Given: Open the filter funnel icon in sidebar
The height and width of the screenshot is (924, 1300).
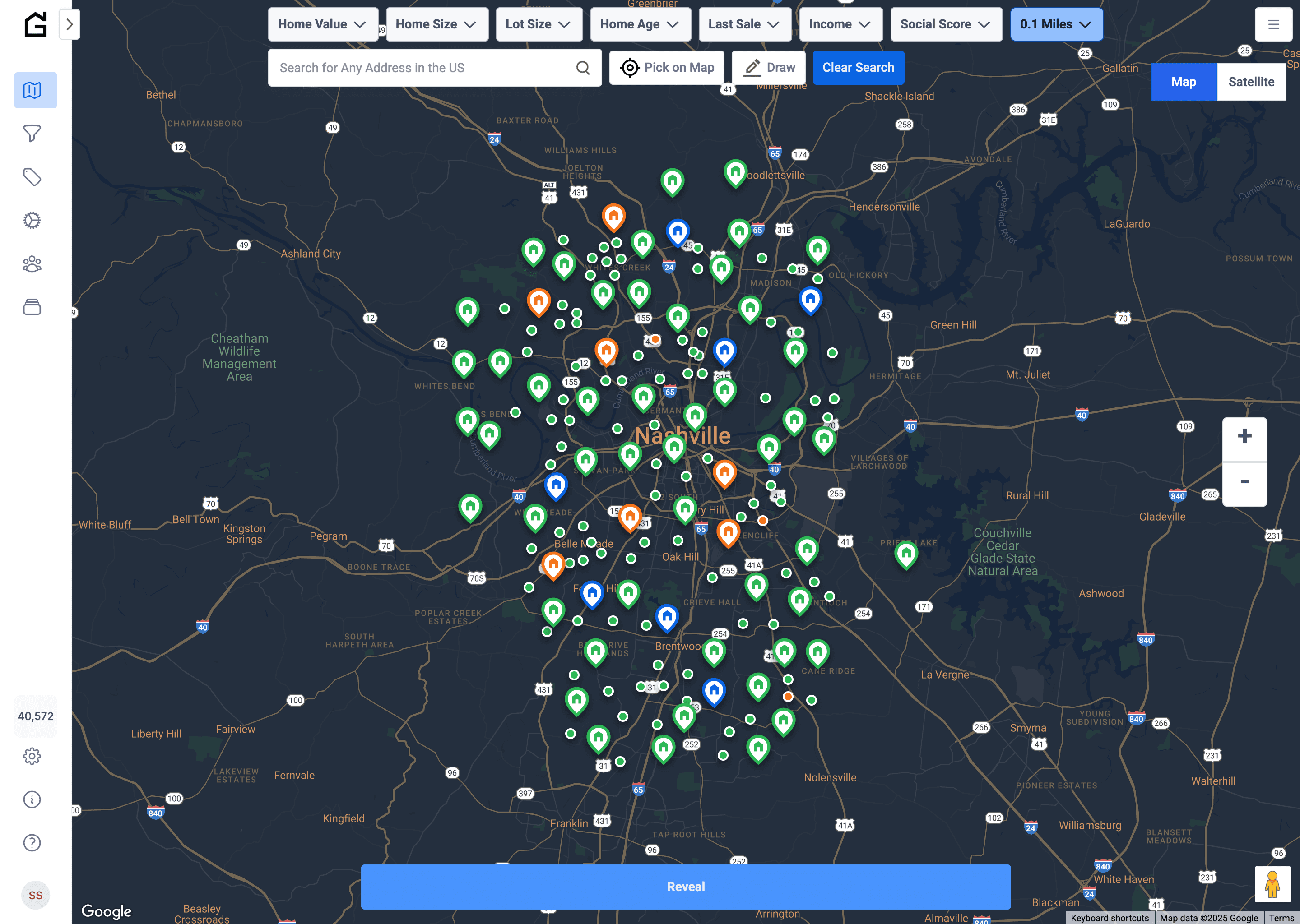Looking at the screenshot, I should [32, 133].
